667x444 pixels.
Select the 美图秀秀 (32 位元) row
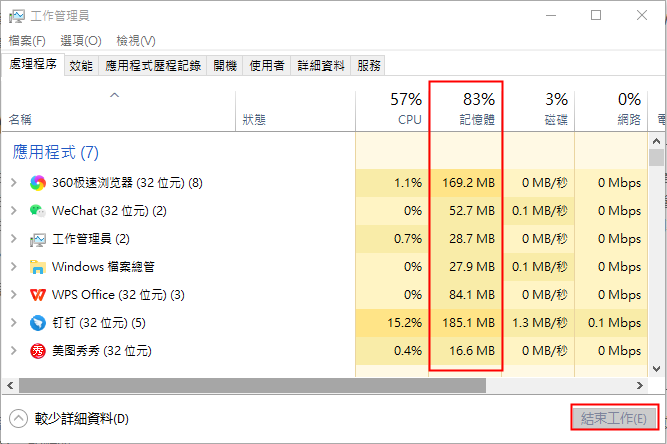[x=325, y=351]
